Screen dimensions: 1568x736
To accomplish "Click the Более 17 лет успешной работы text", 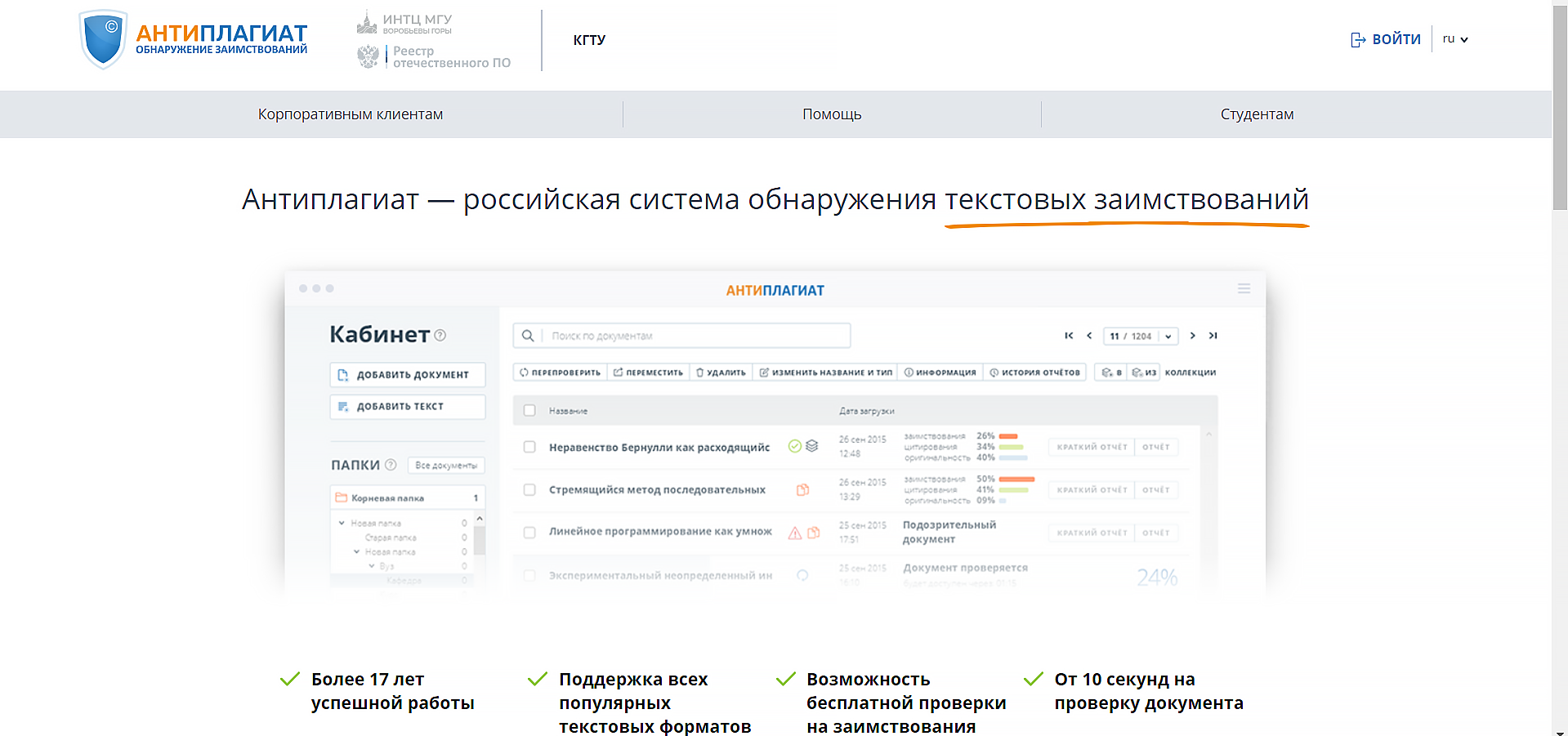I will tap(392, 691).
